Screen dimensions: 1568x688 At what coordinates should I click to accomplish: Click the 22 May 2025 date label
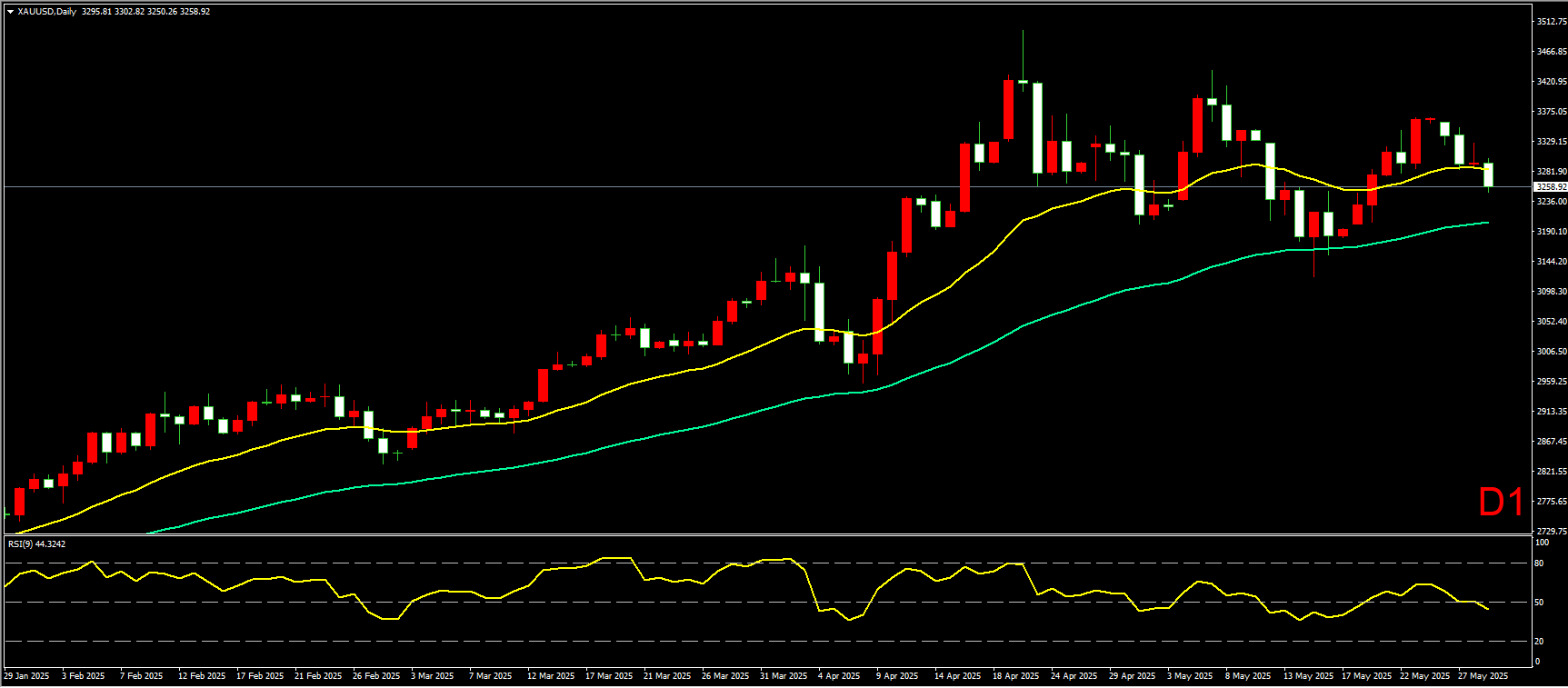1424,676
